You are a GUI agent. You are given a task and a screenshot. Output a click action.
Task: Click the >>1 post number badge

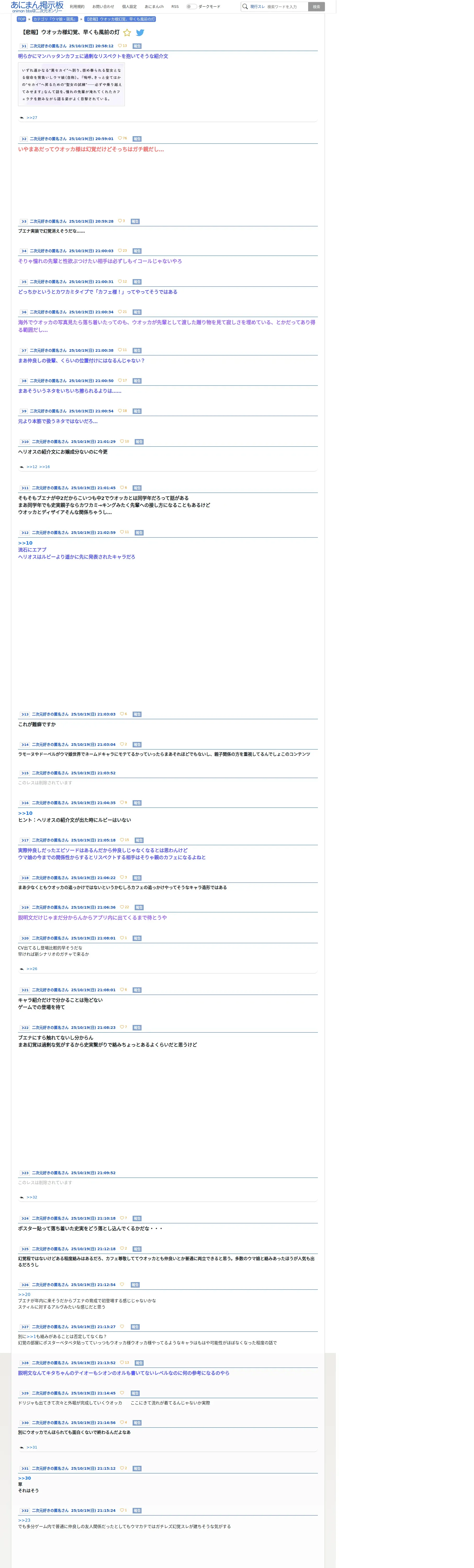click(x=23, y=46)
